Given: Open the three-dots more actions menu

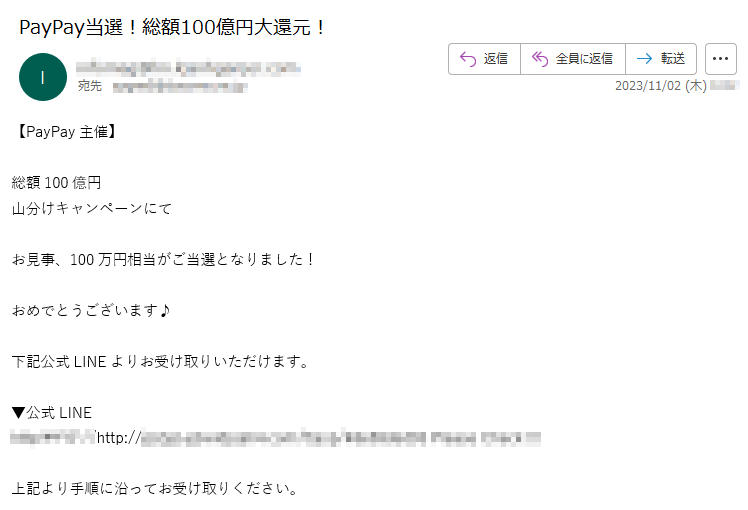Looking at the screenshot, I should (x=720, y=59).
